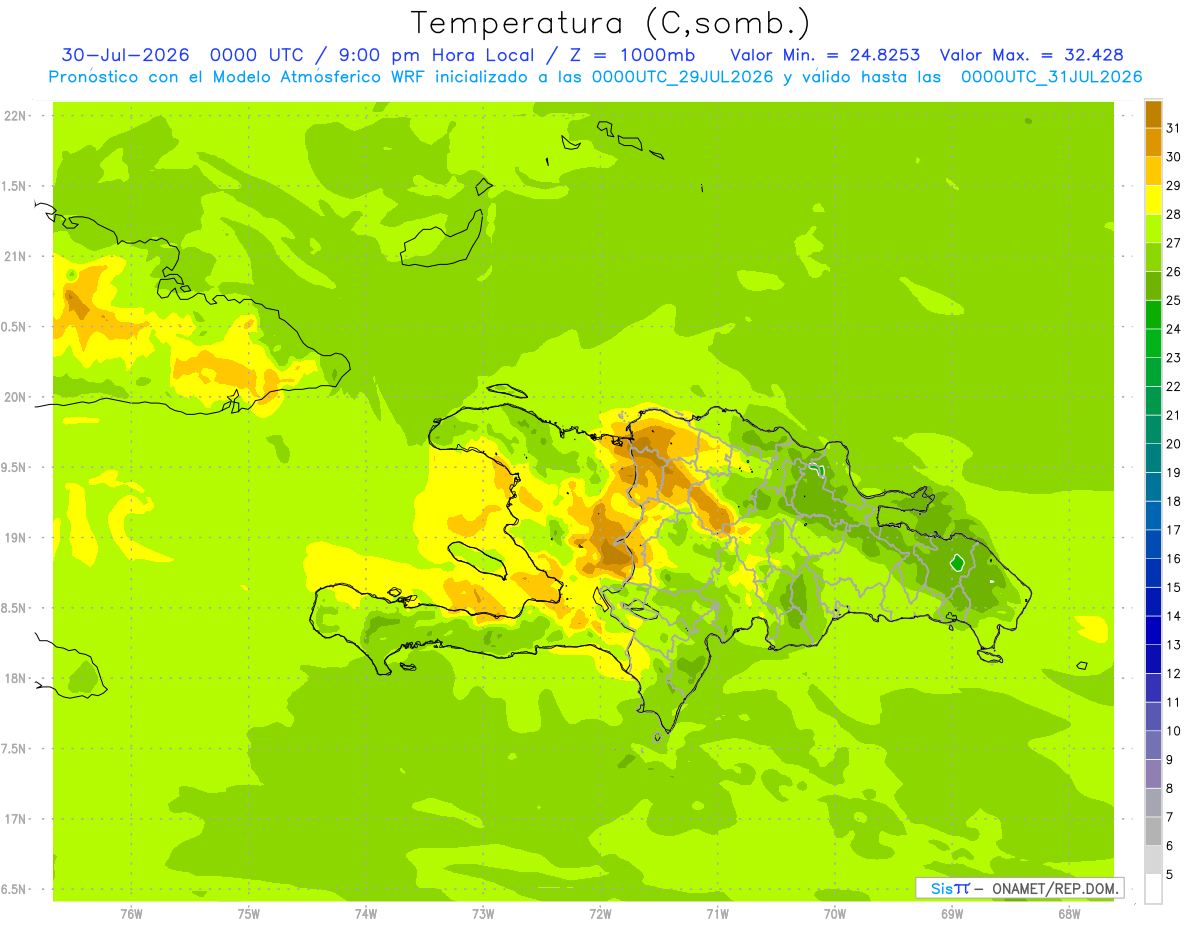Viewport: 1200px width, 927px height.
Task: Click 'Valor Min. = 24.8253' readout
Action: pyautogui.click(x=825, y=55)
